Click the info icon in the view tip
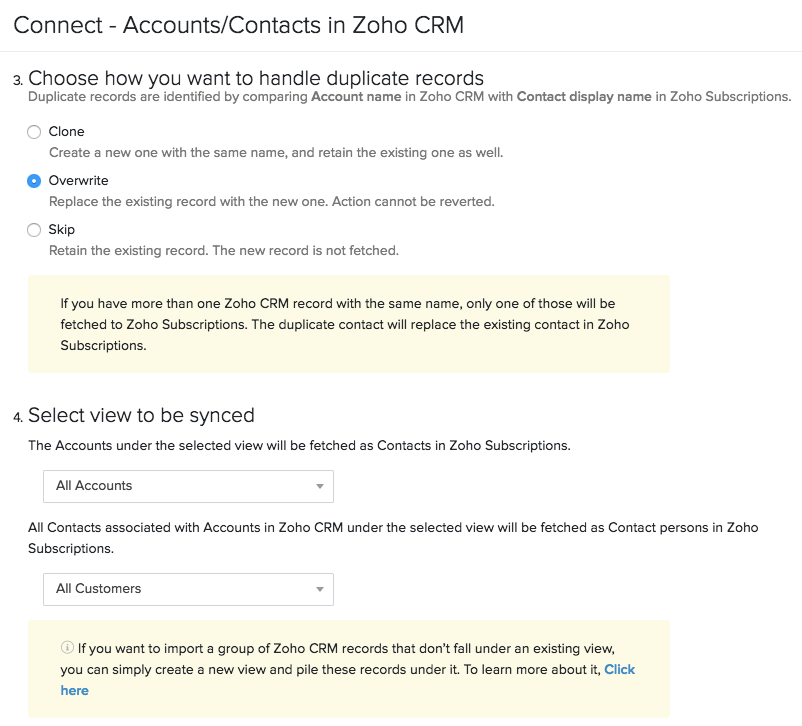 point(67,648)
